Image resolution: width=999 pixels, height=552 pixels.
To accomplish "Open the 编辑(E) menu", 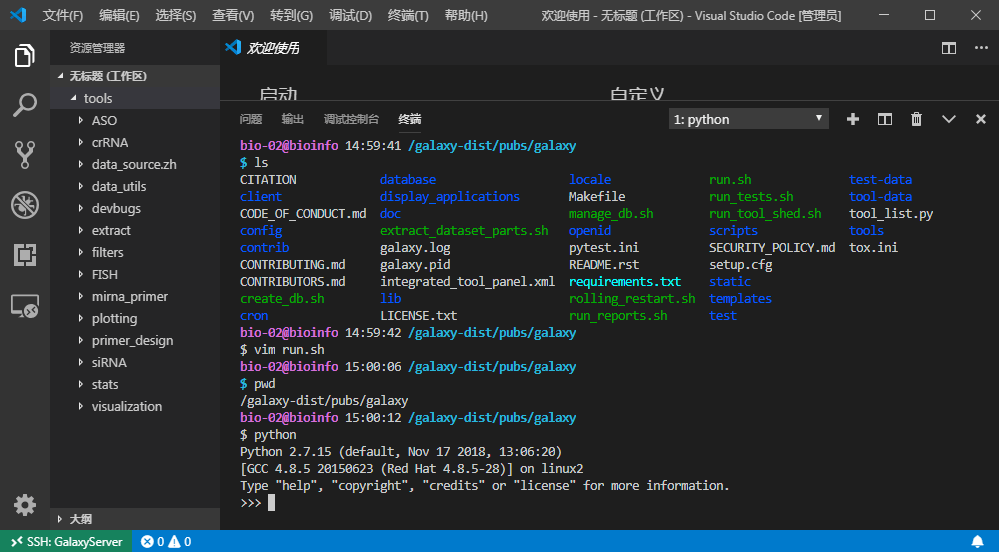I will coord(119,15).
